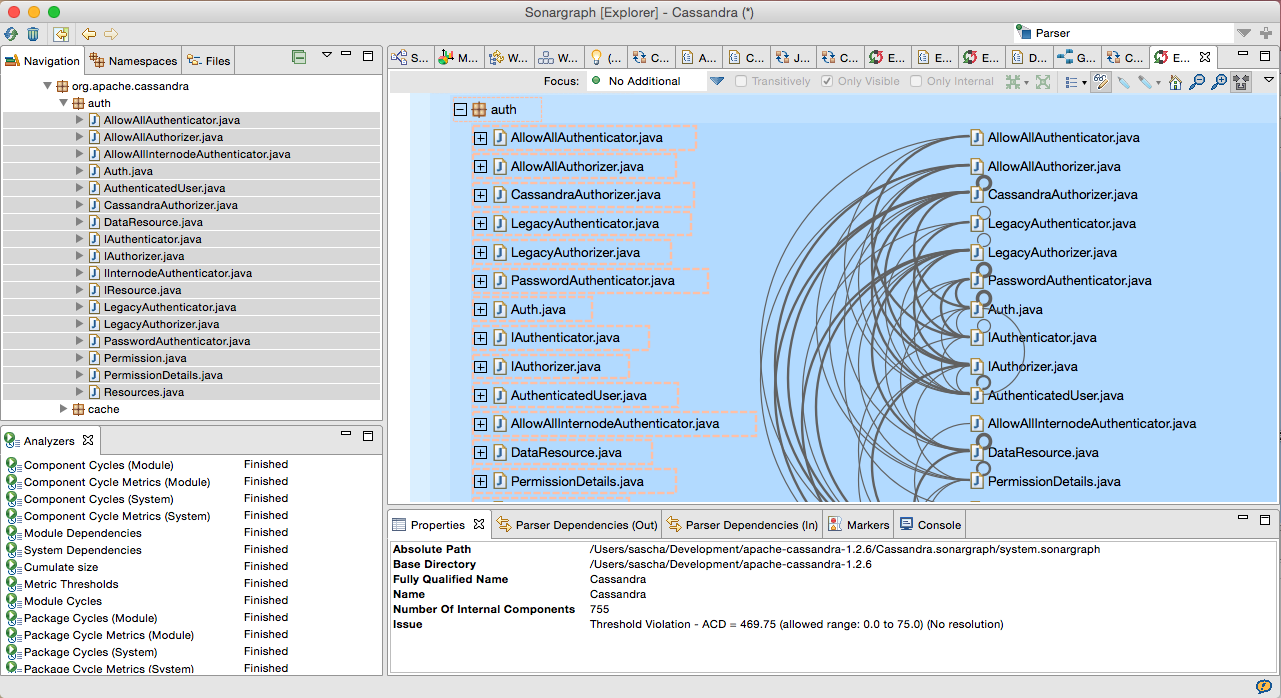Click the fit-to-view icon after zoom in
Image resolution: width=1281 pixels, height=698 pixels.
point(1241,82)
